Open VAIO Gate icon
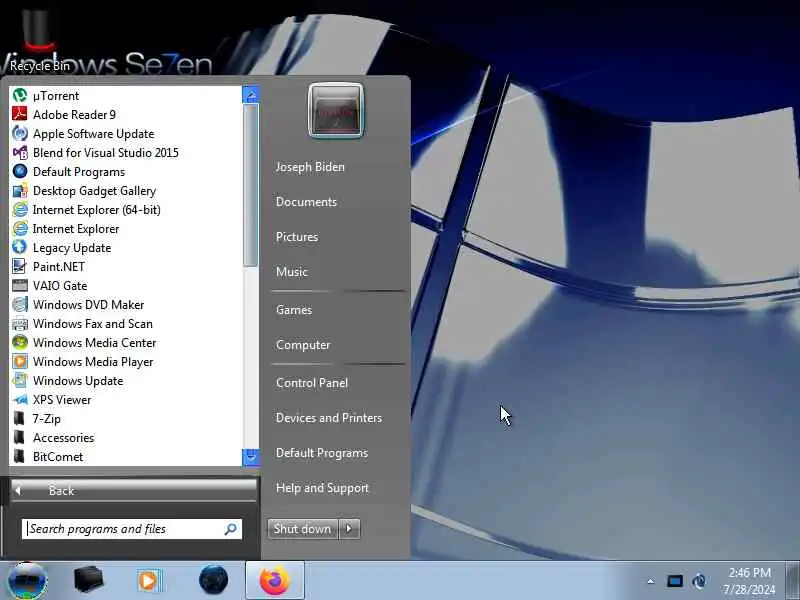Viewport: 800px width, 600px height. [20, 286]
